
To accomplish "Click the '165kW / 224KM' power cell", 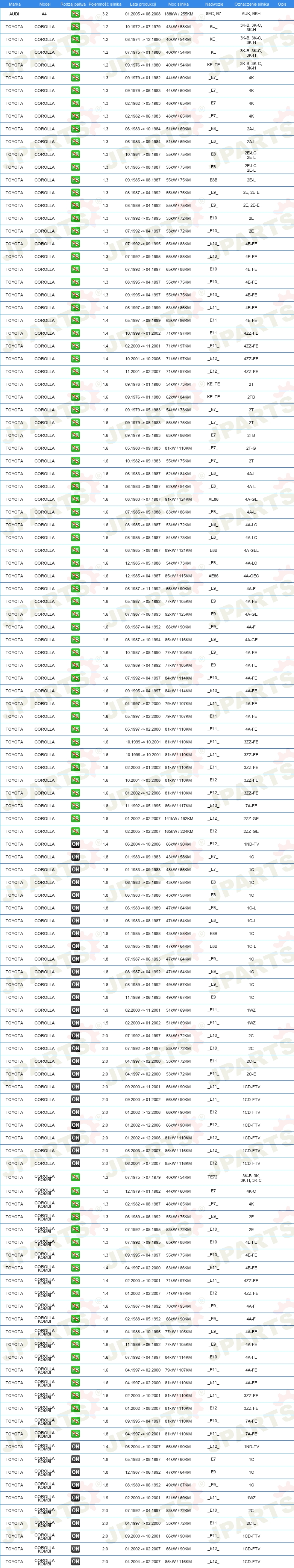I will [178, 831].
